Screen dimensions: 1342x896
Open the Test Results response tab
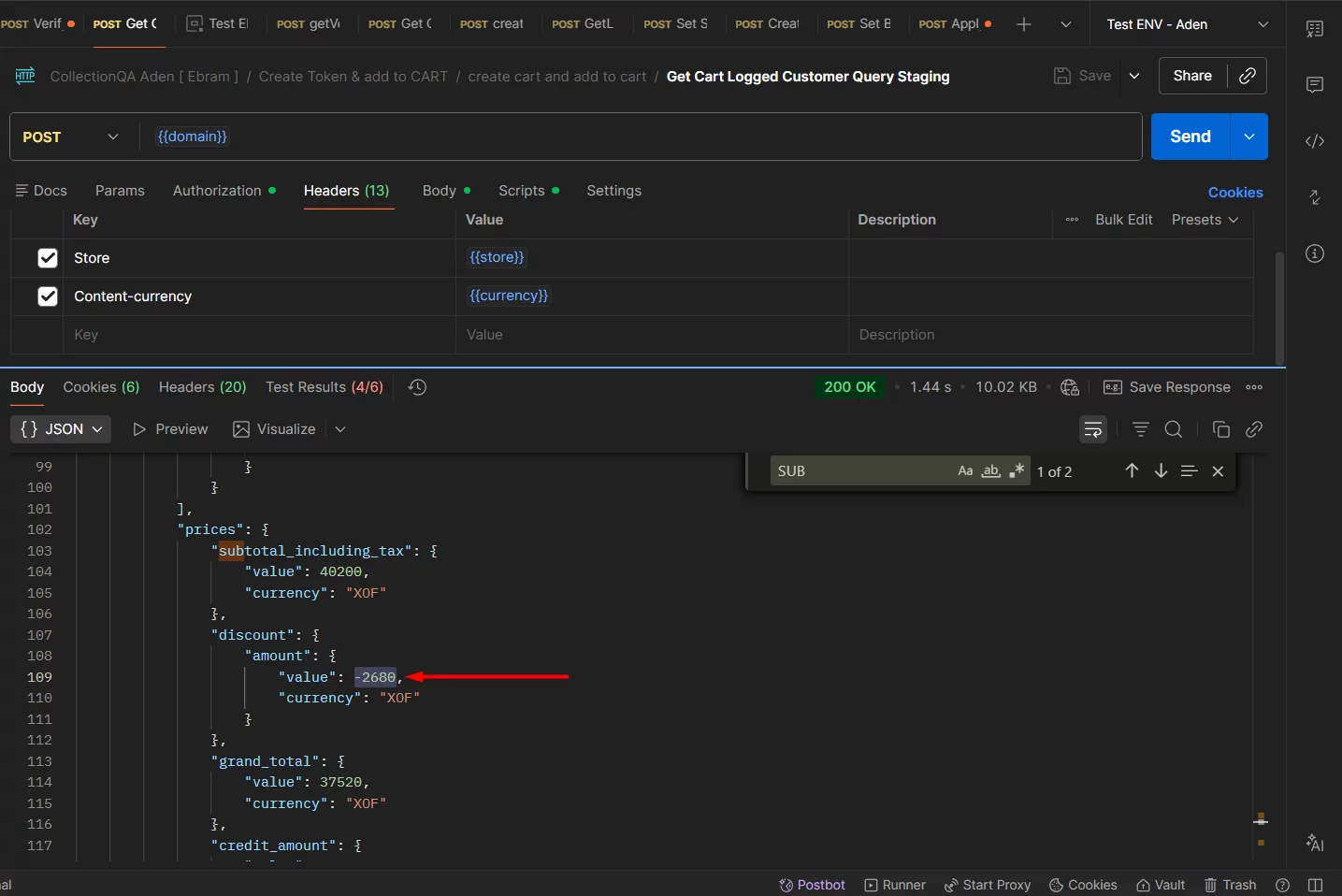pyautogui.click(x=324, y=387)
